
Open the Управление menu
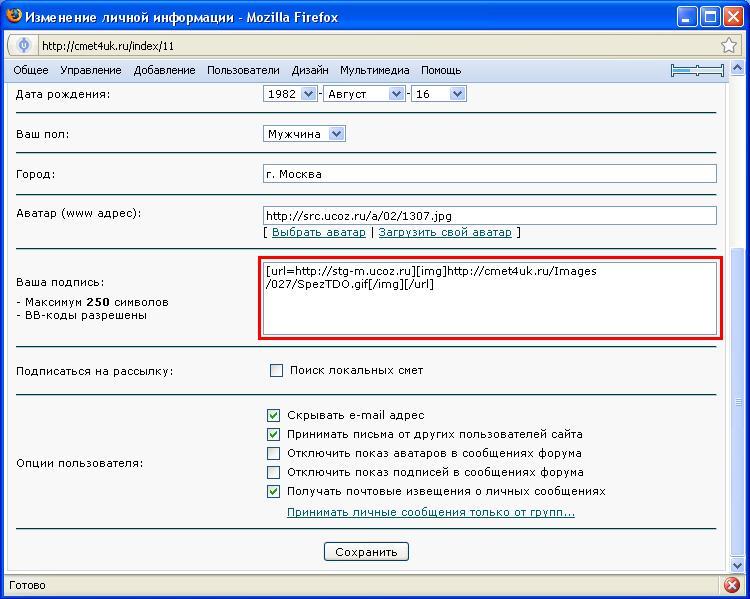[91, 70]
